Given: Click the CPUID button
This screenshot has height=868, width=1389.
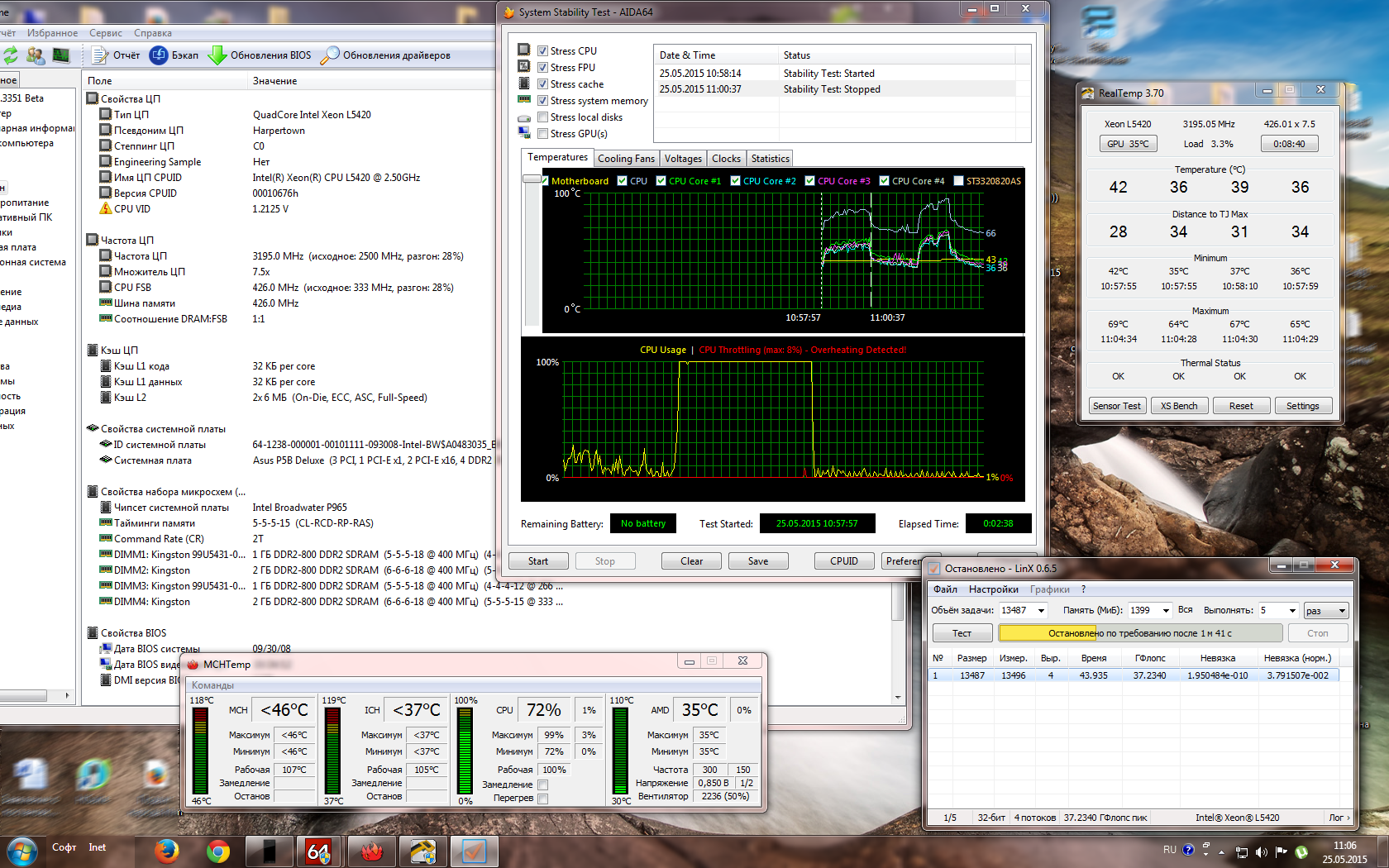Looking at the screenshot, I should coord(844,561).
